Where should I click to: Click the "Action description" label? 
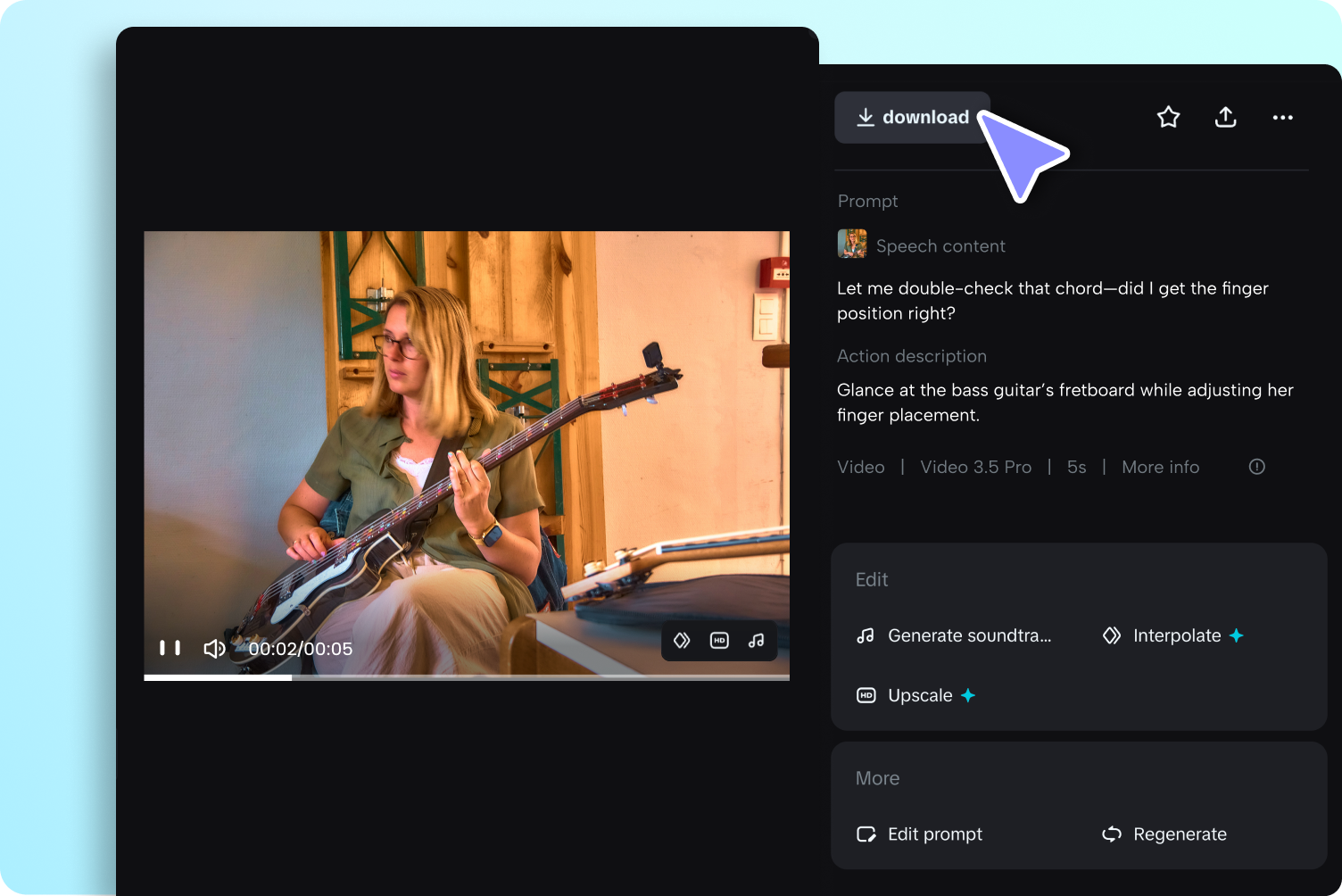[912, 356]
